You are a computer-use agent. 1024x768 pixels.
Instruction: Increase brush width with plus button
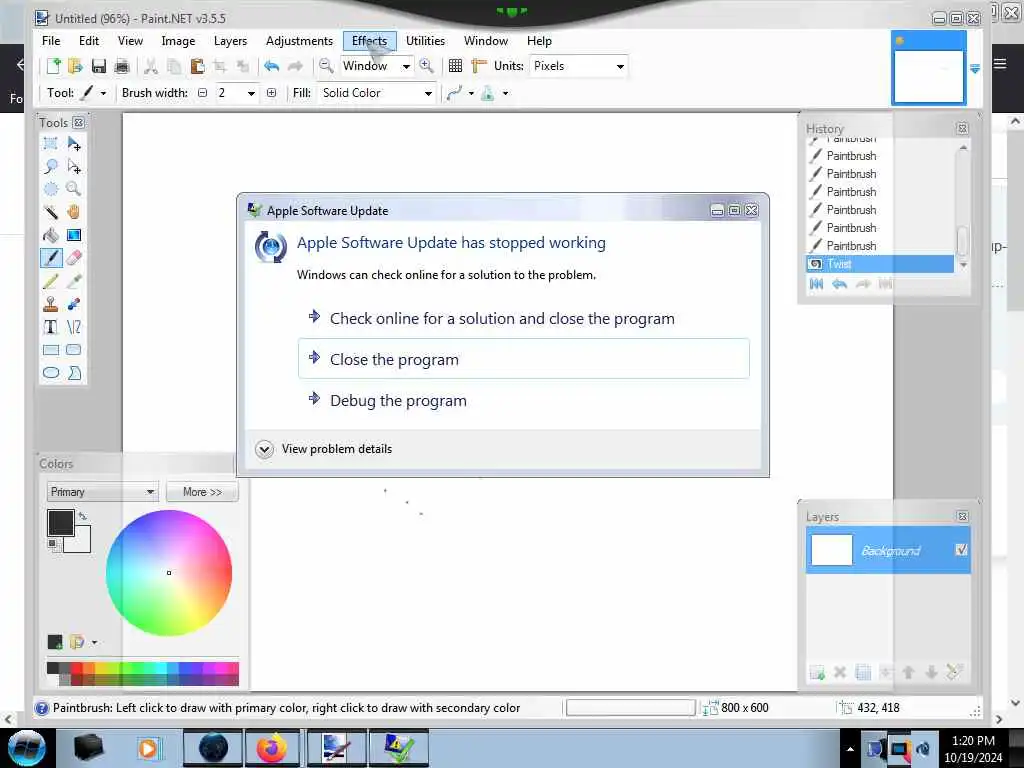tap(272, 93)
